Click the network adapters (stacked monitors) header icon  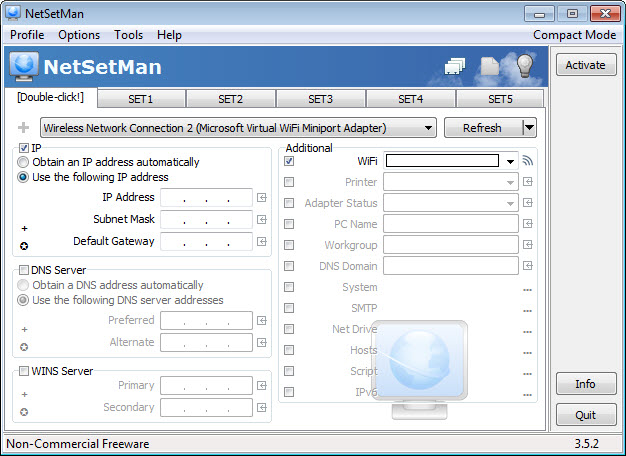pos(455,66)
